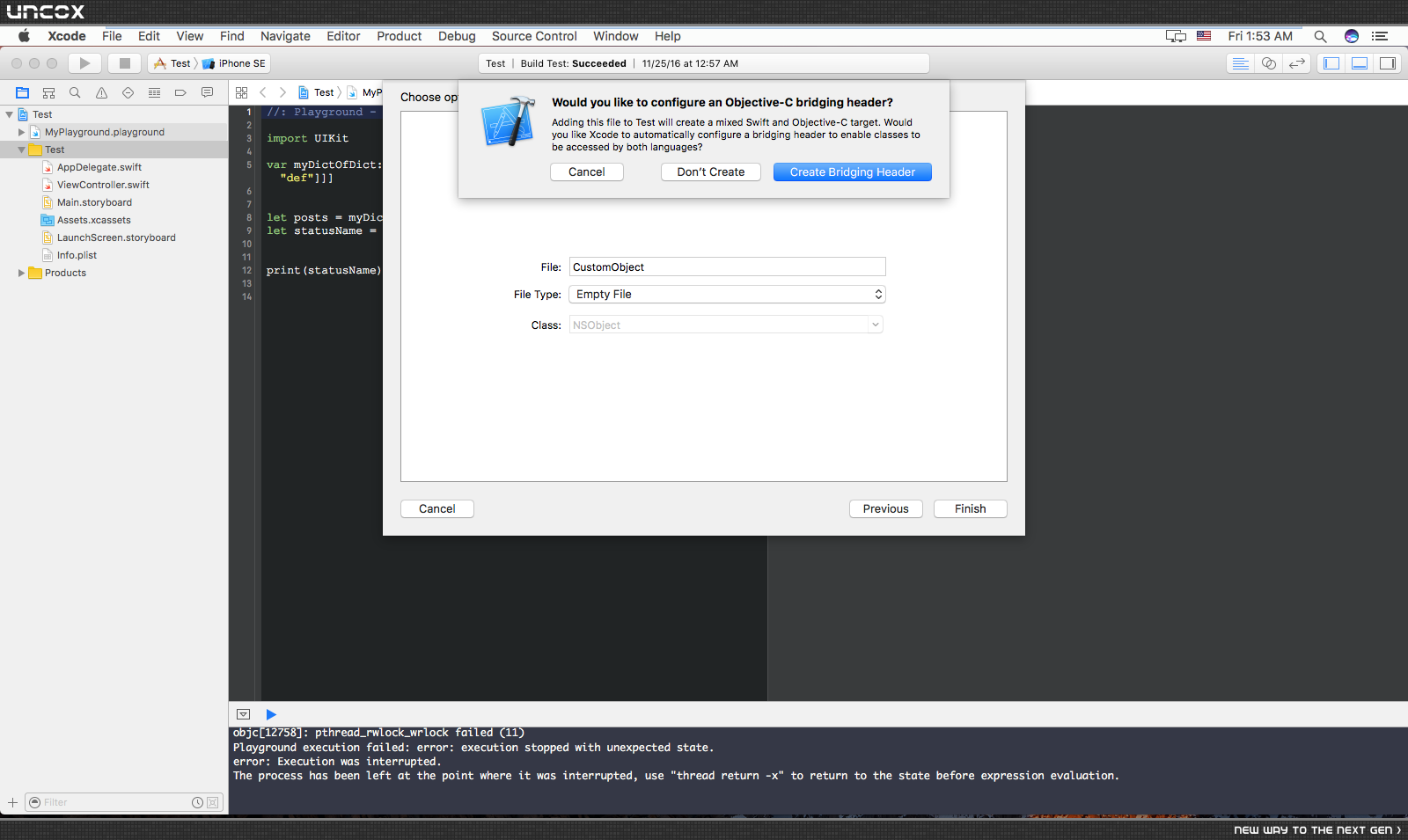Toggle the Utilities panel visibility

pyautogui.click(x=1388, y=63)
